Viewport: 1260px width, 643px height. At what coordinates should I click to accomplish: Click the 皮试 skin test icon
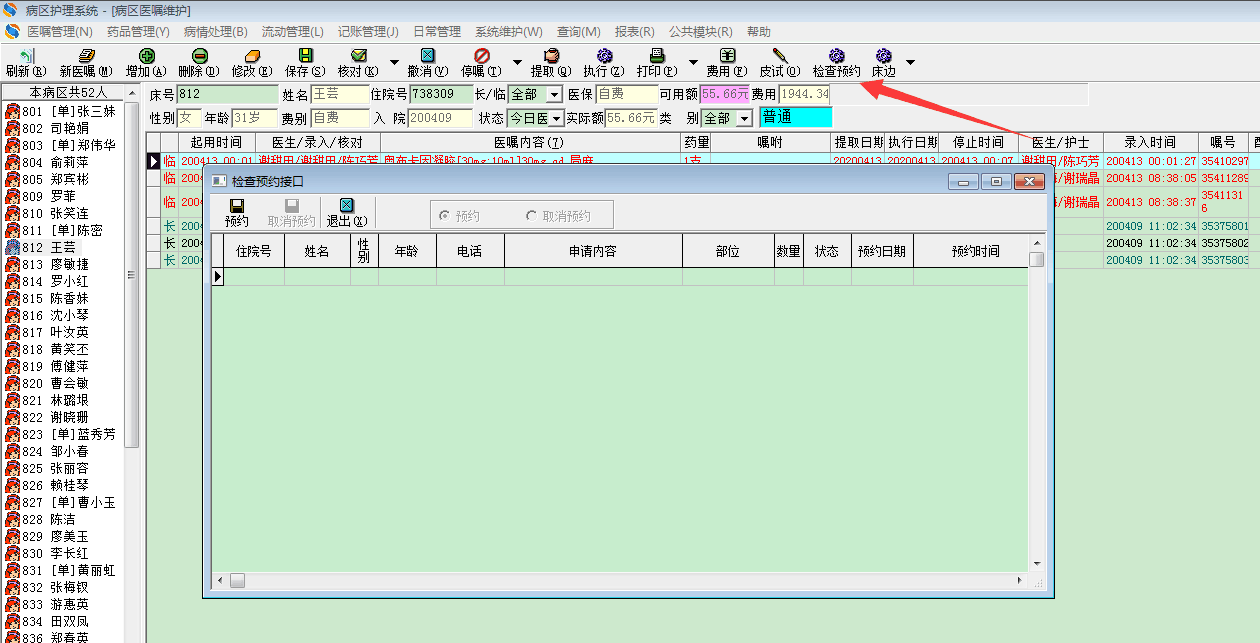(x=780, y=56)
